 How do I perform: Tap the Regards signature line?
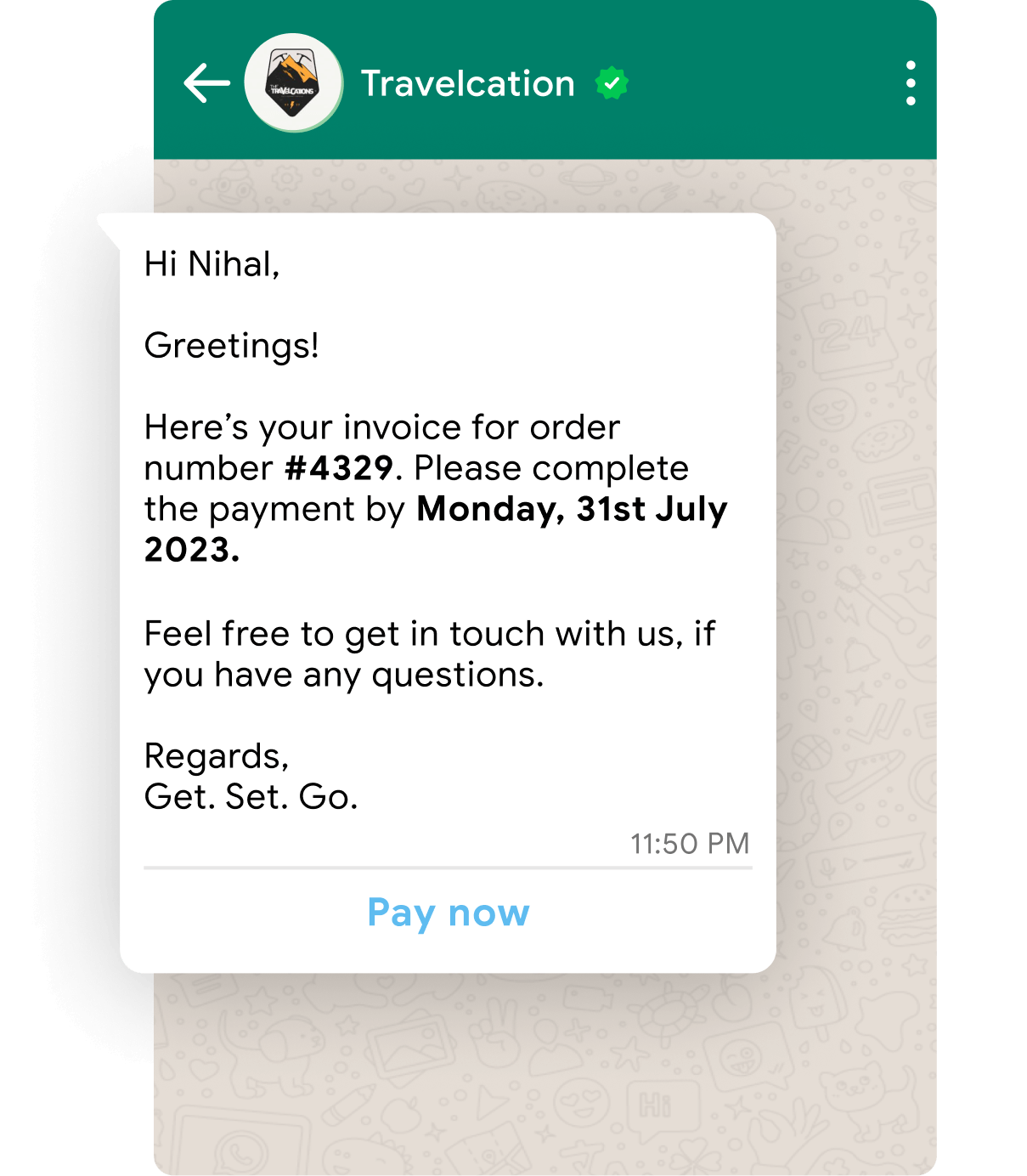217,756
